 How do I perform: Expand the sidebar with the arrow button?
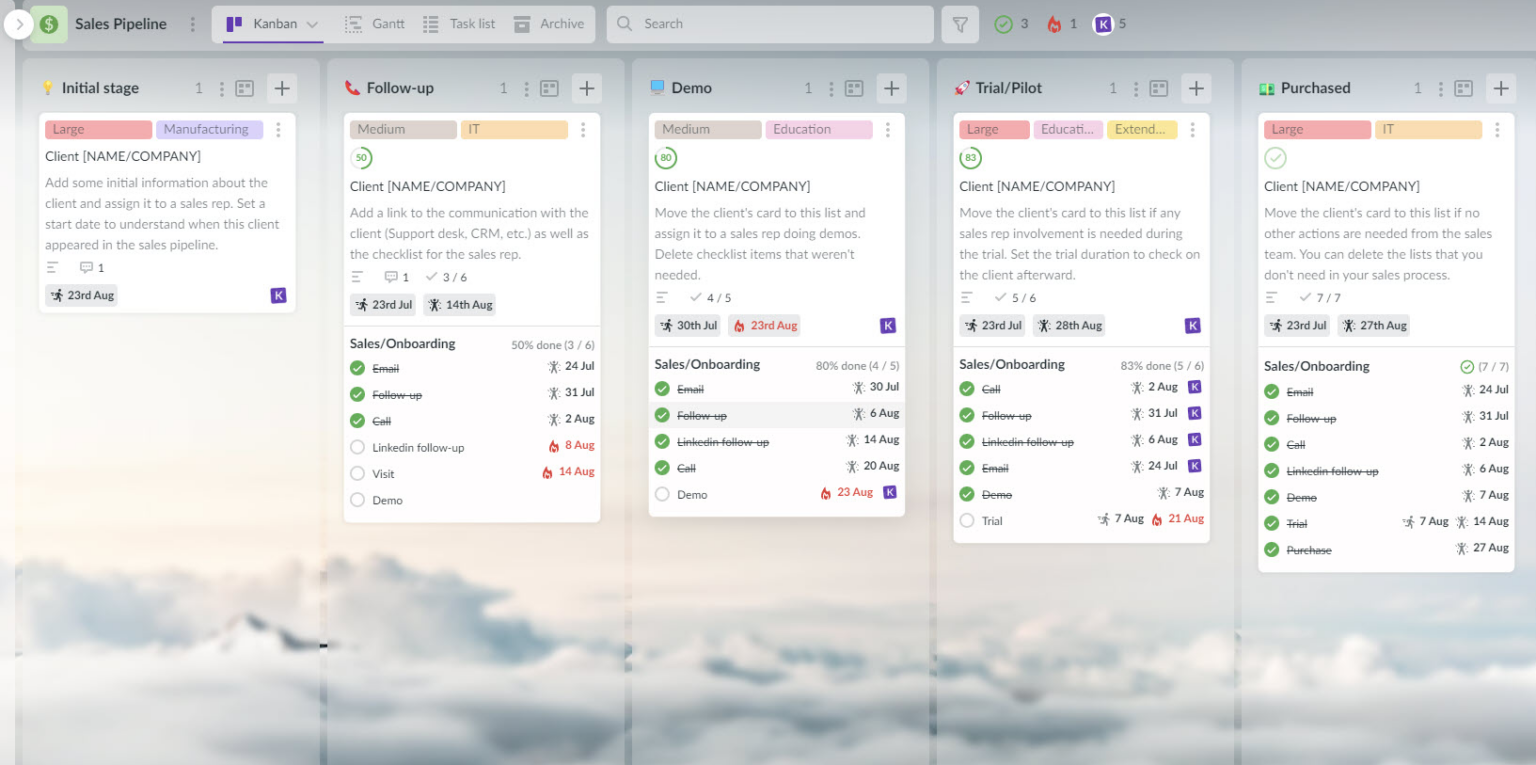19,24
